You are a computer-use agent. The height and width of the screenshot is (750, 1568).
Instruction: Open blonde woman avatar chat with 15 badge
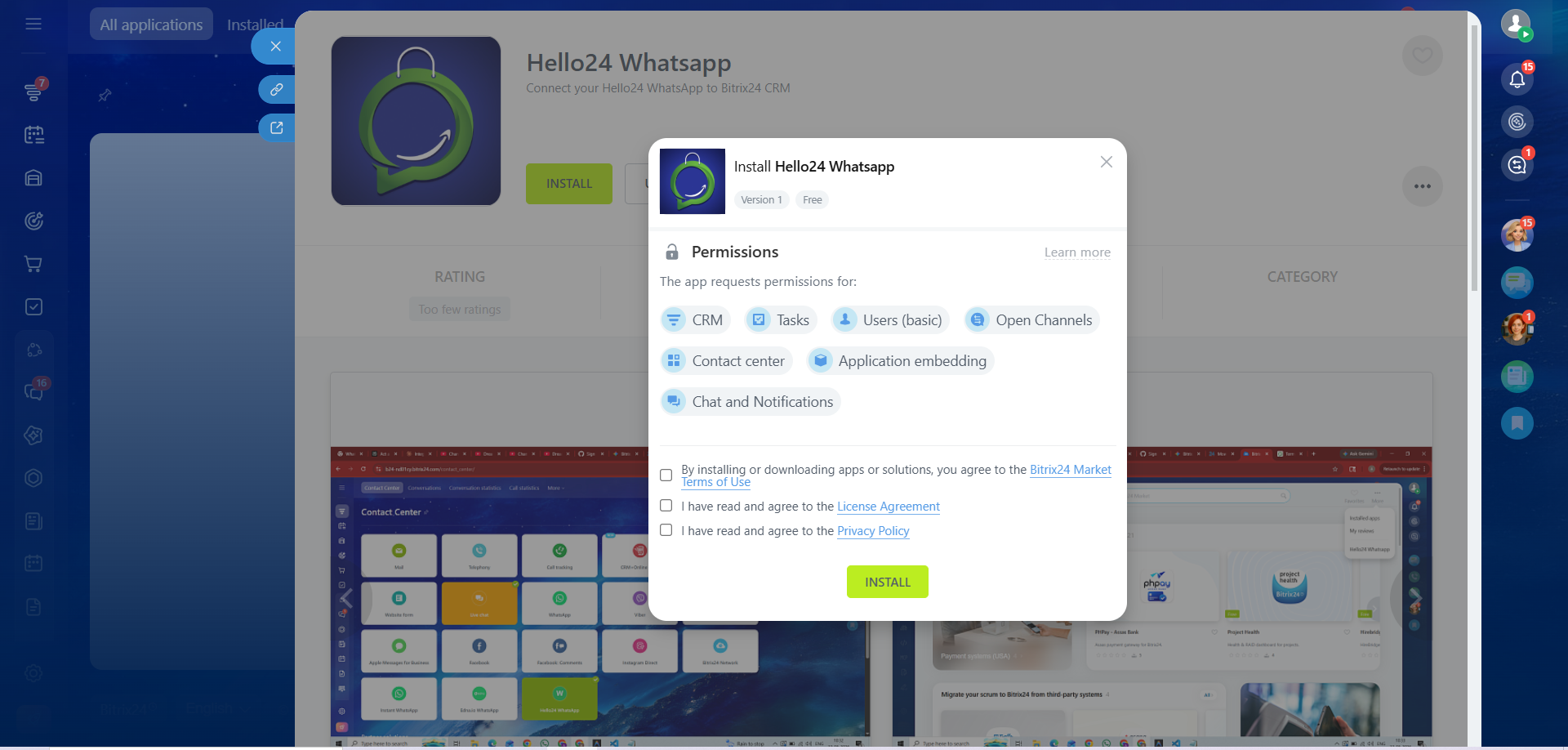1517,235
